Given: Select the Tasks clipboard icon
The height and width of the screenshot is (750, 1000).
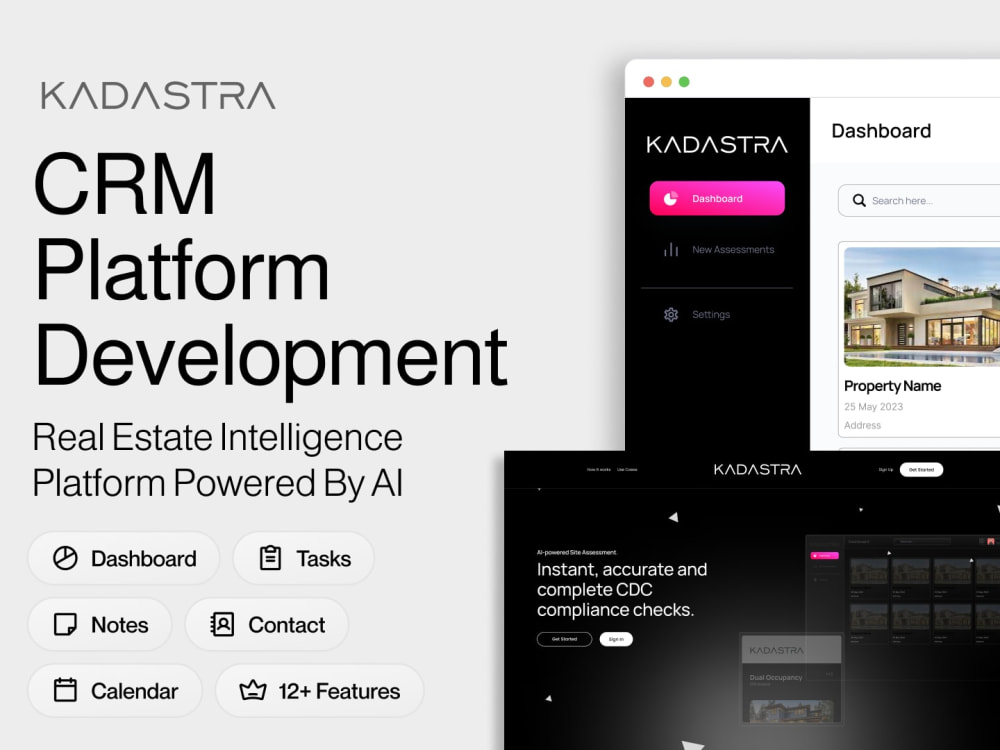Looking at the screenshot, I should (271, 558).
